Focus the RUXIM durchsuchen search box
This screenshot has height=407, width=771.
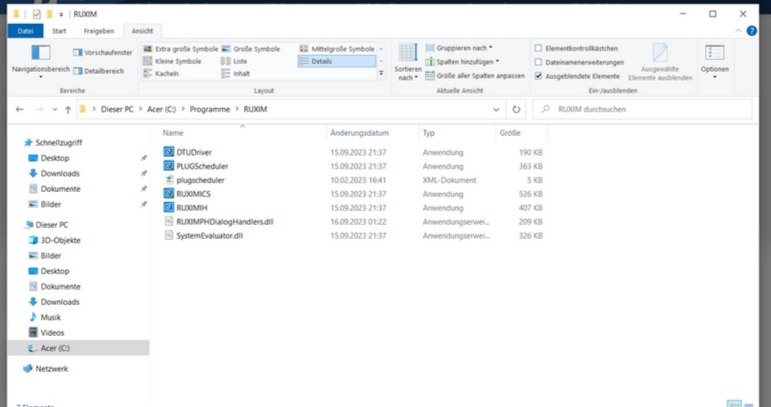(642, 110)
